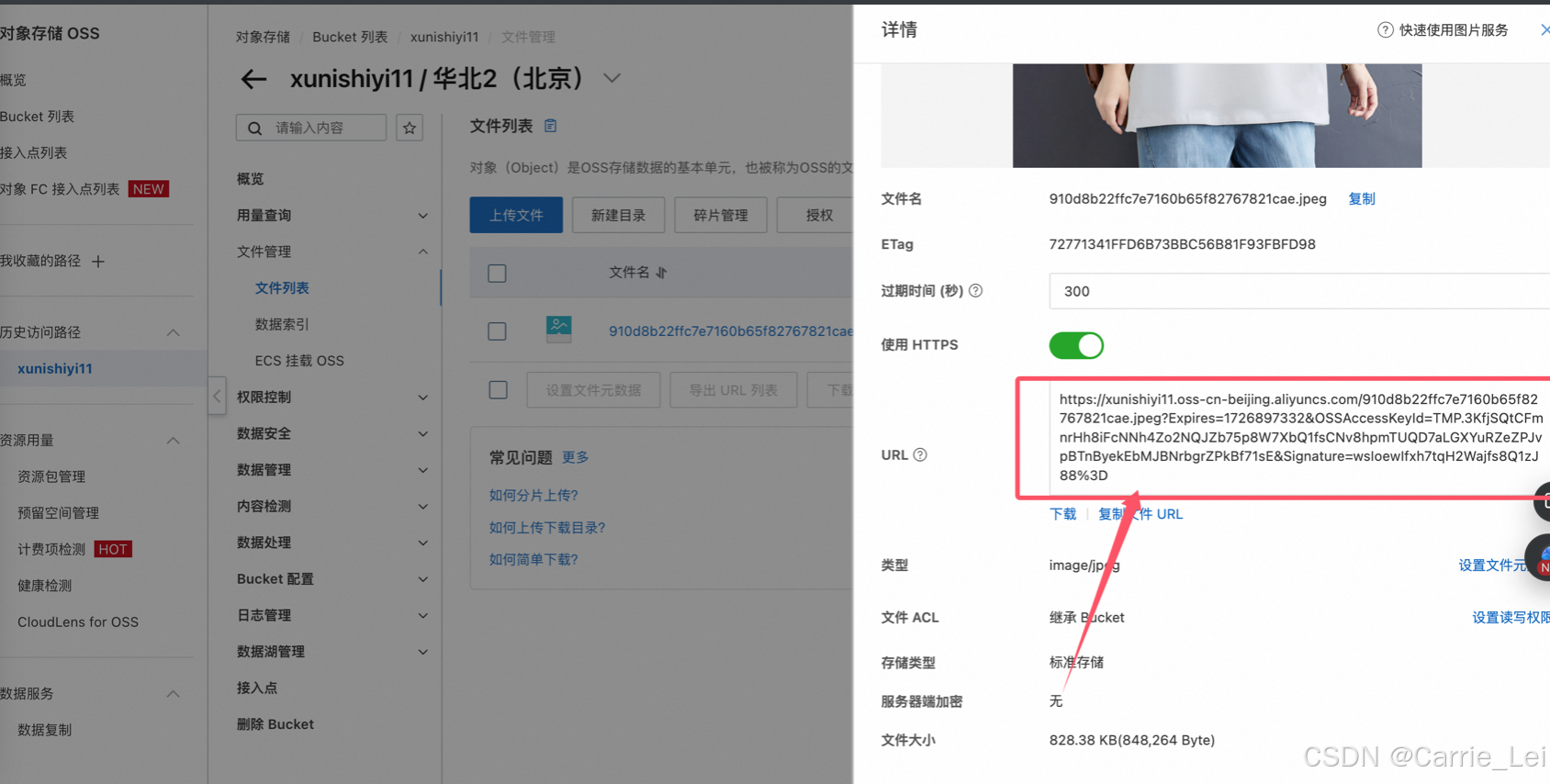This screenshot has width=1550, height=784.
Task: Click the back arrow beside xunishiyi11
Action: pyautogui.click(x=253, y=80)
